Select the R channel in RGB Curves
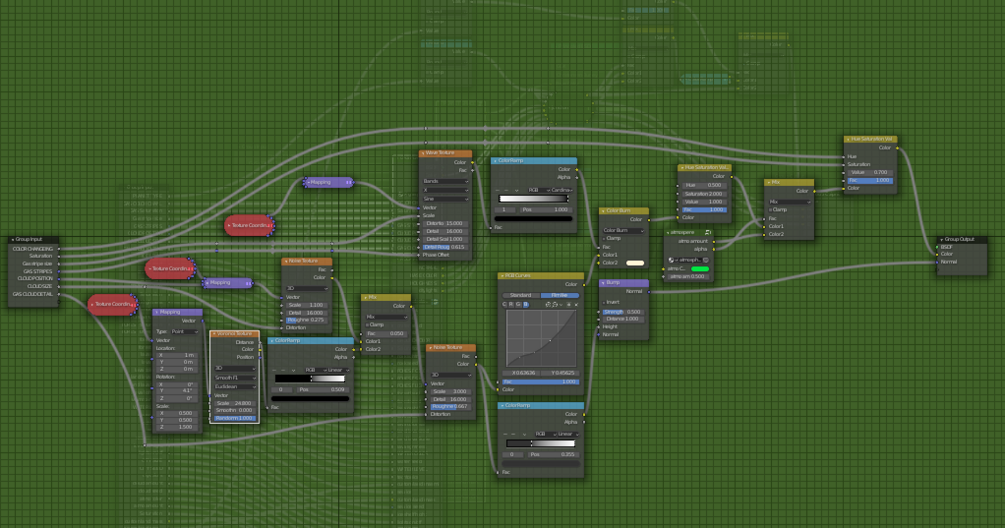1005x528 pixels. (511, 304)
